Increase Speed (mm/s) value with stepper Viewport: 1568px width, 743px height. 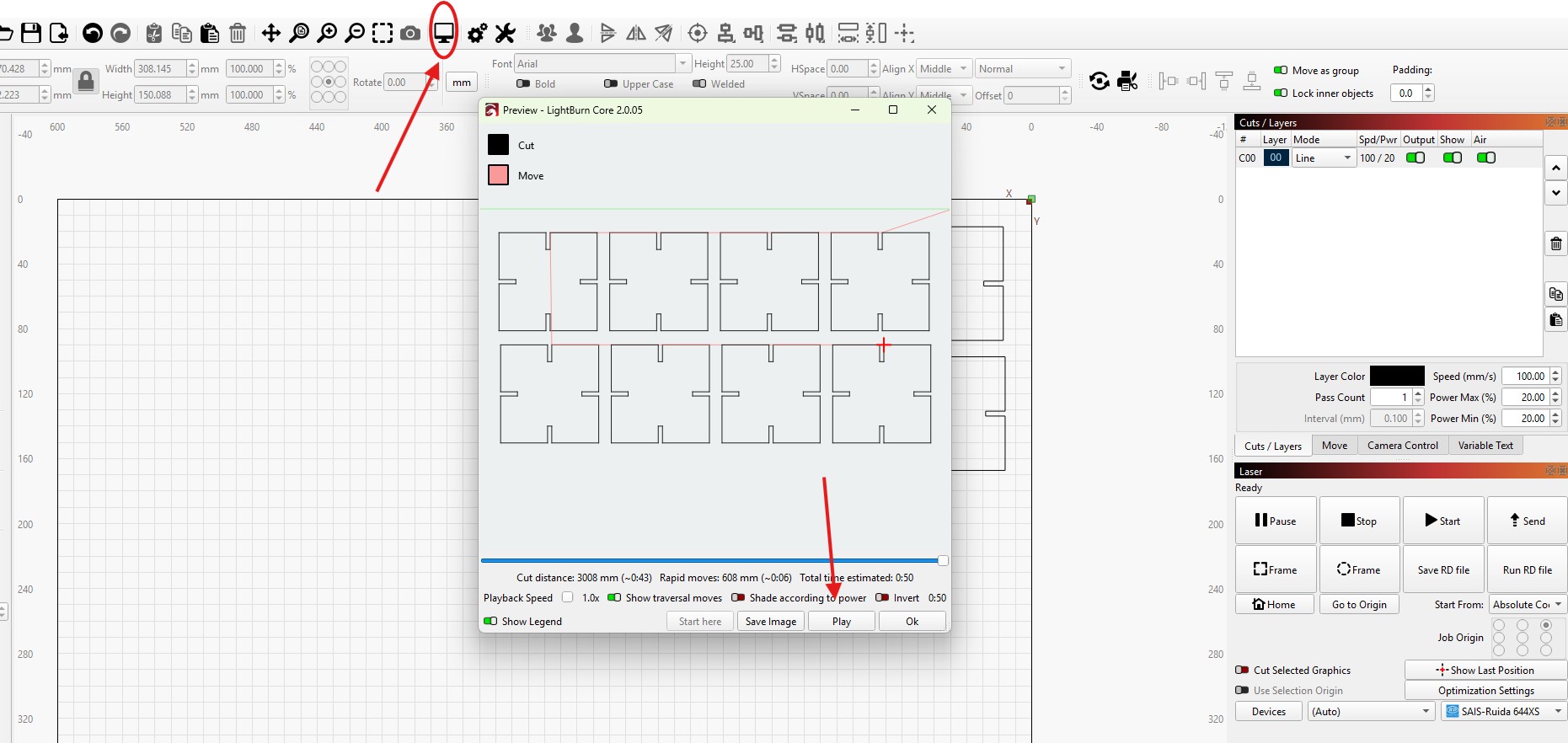(x=1555, y=372)
